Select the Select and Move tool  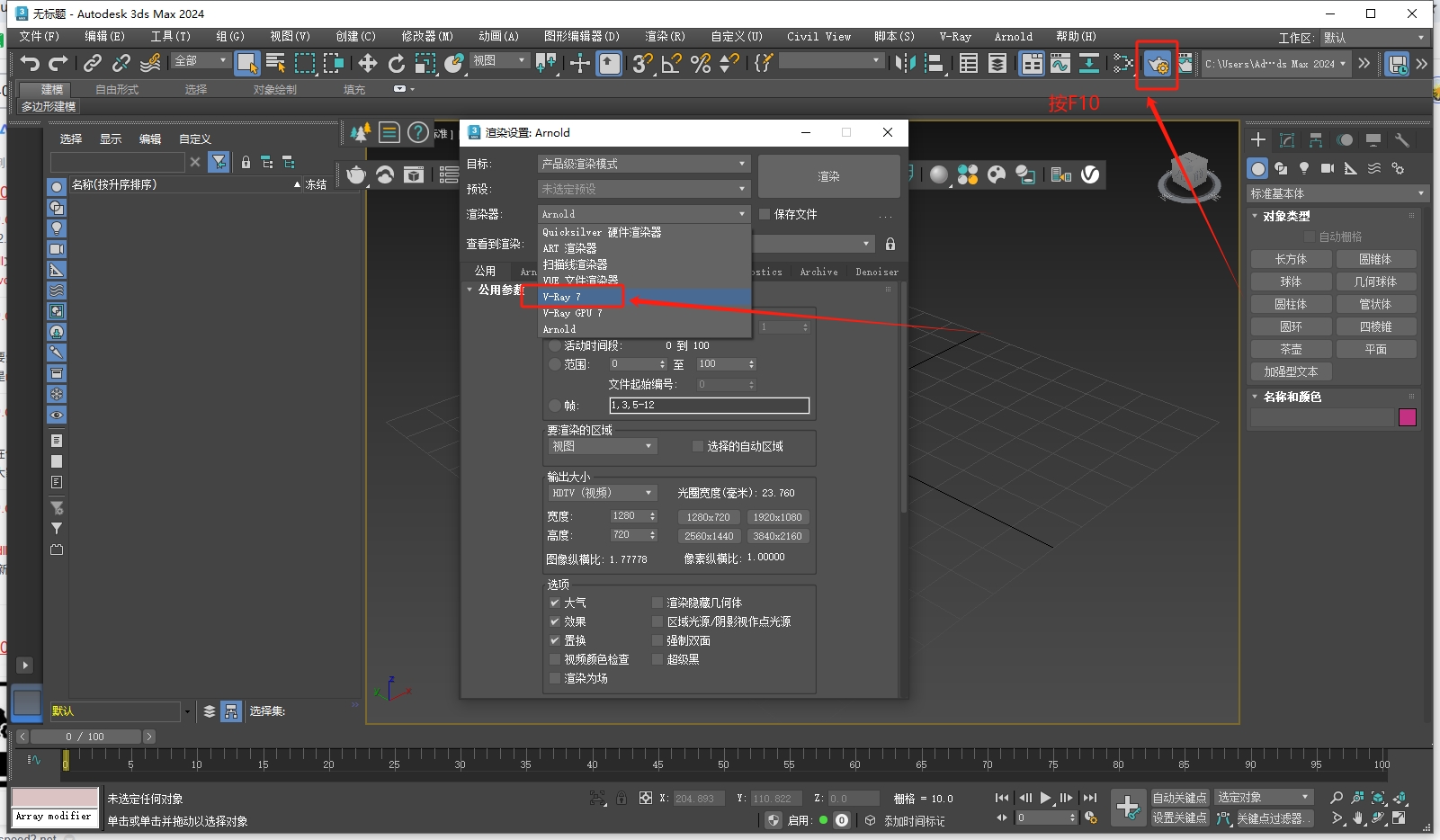pyautogui.click(x=367, y=64)
